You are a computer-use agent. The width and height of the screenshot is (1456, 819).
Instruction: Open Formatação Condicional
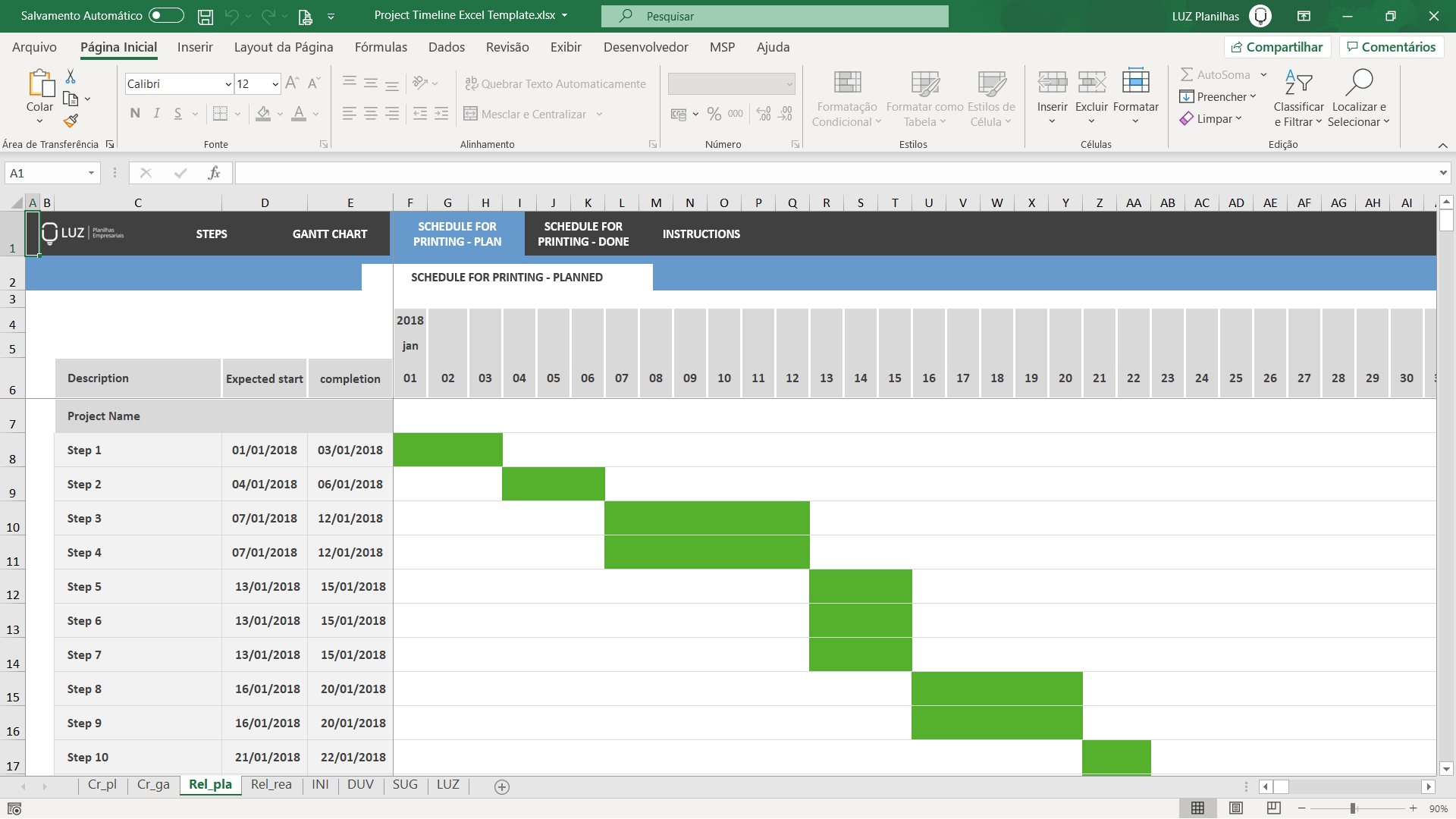(846, 99)
